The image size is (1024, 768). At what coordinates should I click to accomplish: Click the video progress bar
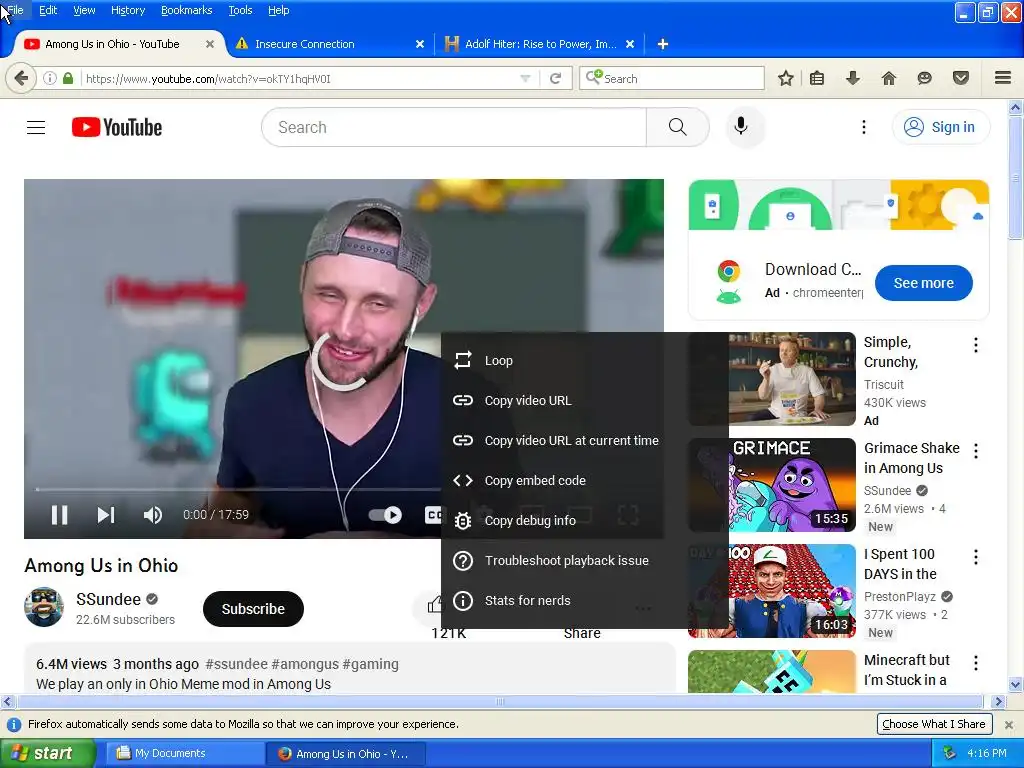238,488
